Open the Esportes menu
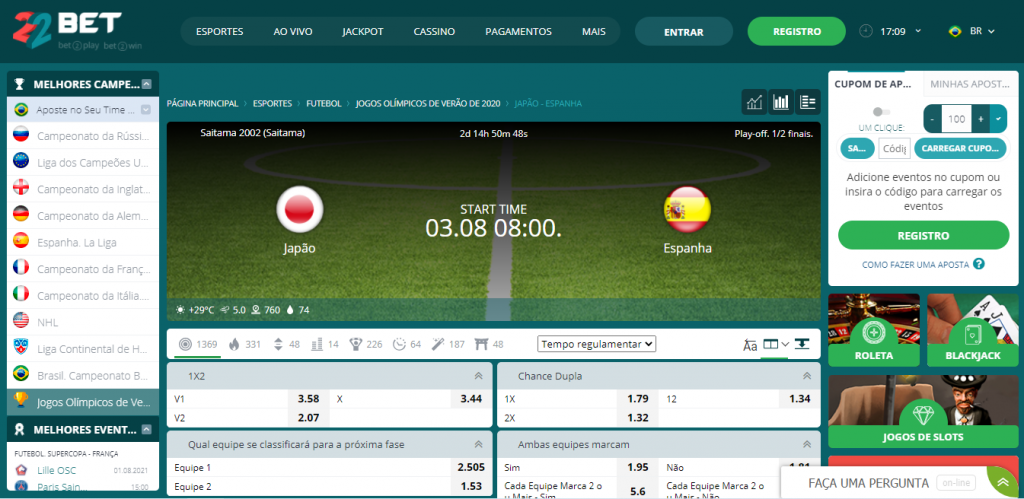Image resolution: width=1024 pixels, height=499 pixels. [219, 31]
